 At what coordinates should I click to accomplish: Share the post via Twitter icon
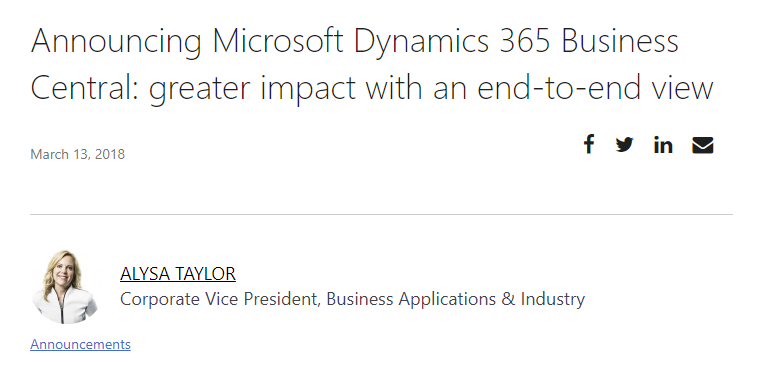624,145
